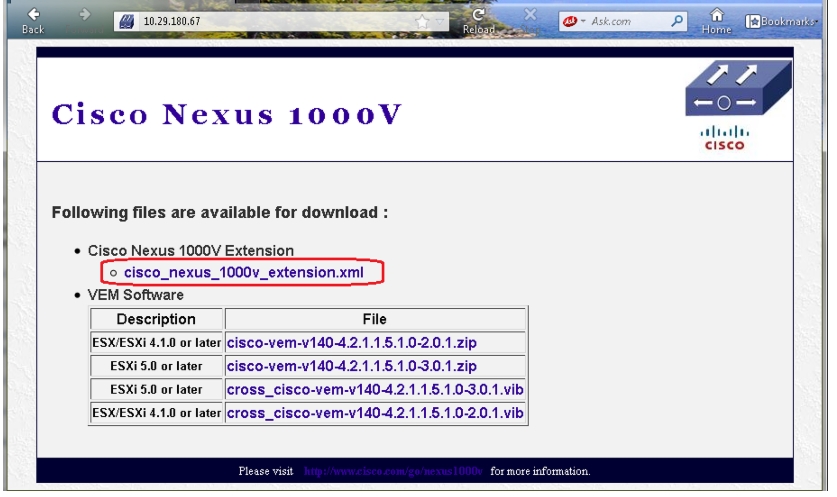Click the Reload page button

click(478, 20)
